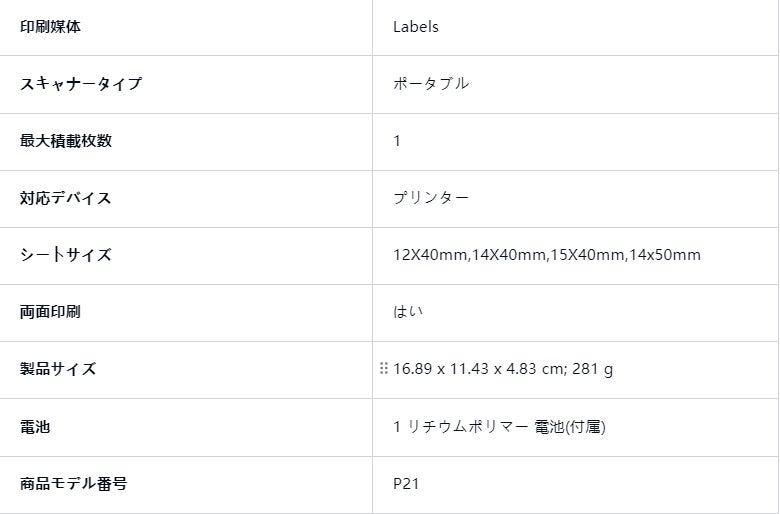Click the 両面印刷 row label

(x=51, y=312)
